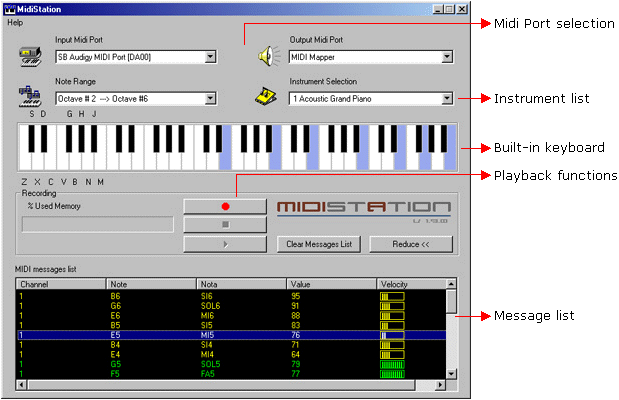Viewport: 619px width, 400px height.
Task: Click the Clear Messages List button
Action: 318,244
